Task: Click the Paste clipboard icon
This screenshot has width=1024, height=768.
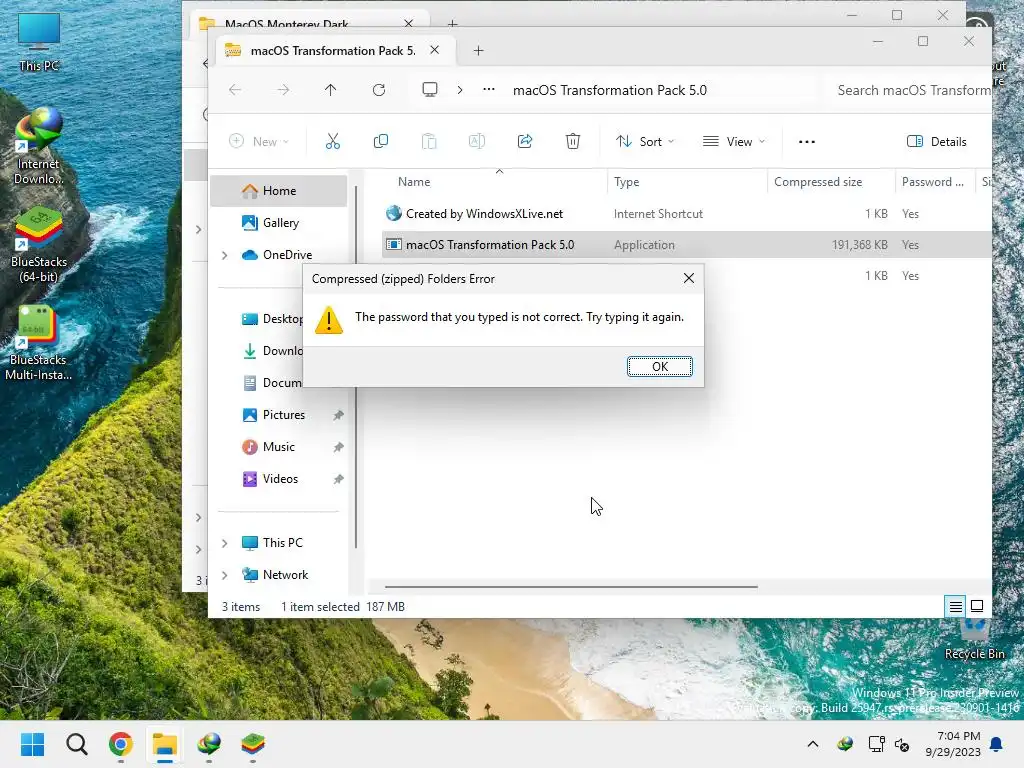Action: [x=429, y=141]
